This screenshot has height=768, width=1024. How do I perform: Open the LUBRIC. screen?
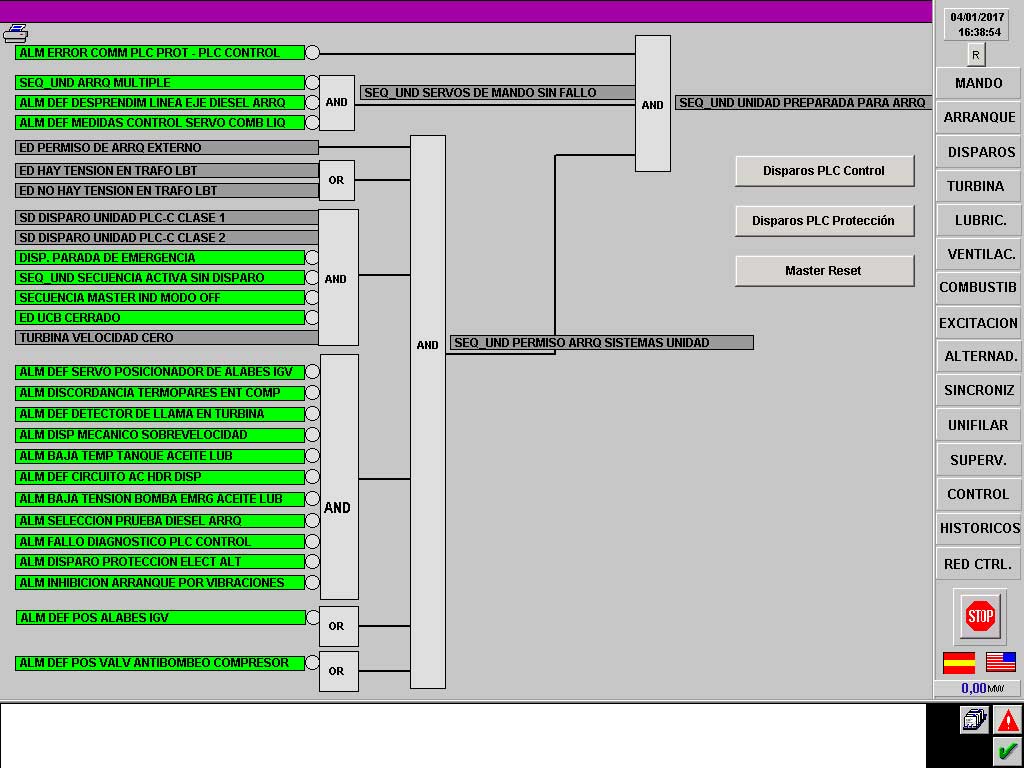pyautogui.click(x=978, y=220)
